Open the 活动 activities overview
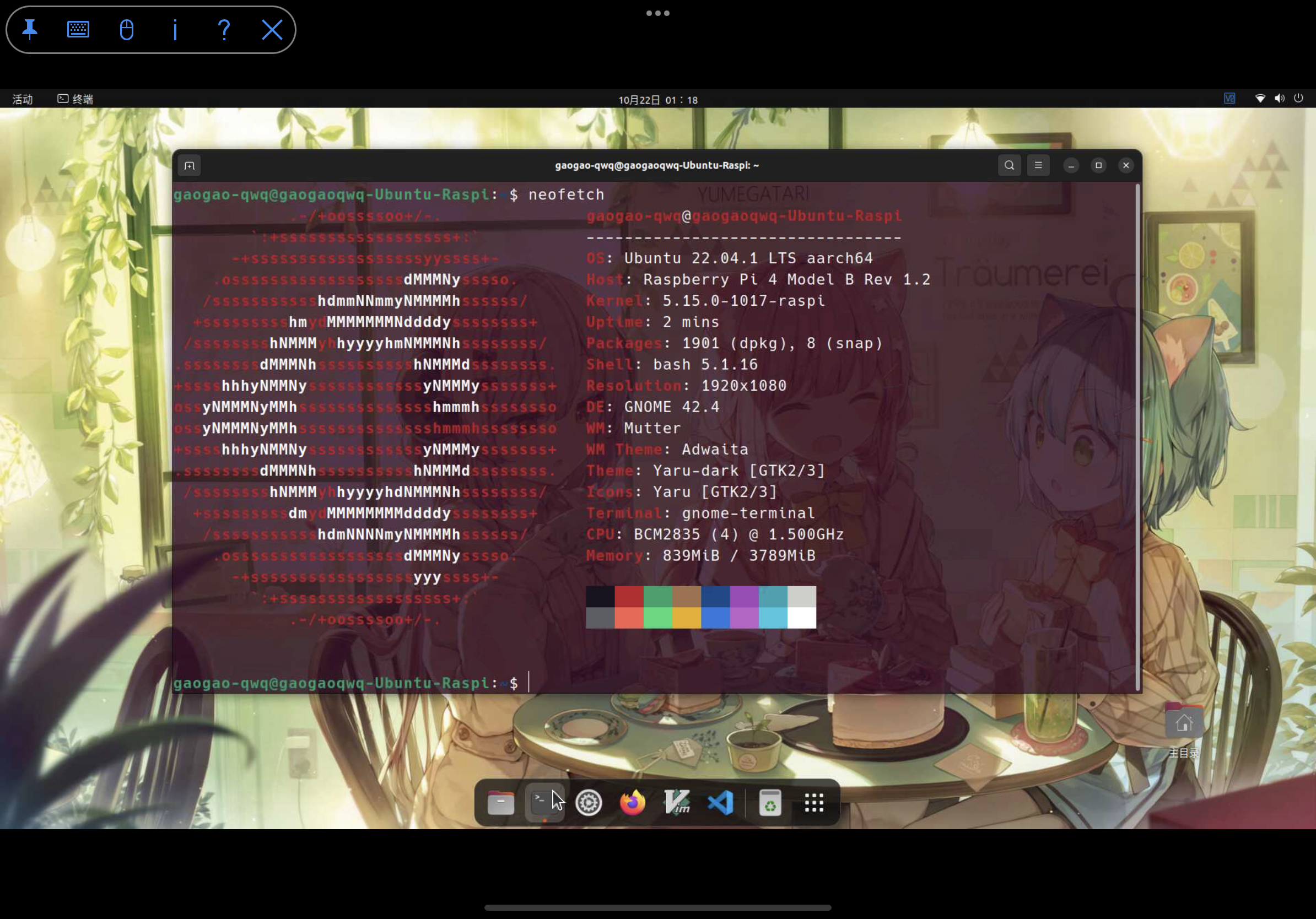Image resolution: width=1316 pixels, height=919 pixels. pyautogui.click(x=23, y=99)
